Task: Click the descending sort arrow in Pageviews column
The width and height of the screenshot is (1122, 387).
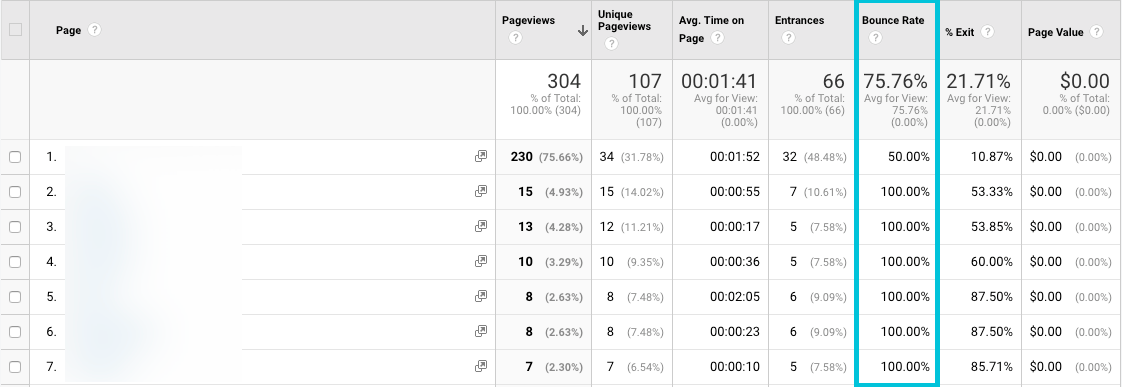Action: [582, 31]
